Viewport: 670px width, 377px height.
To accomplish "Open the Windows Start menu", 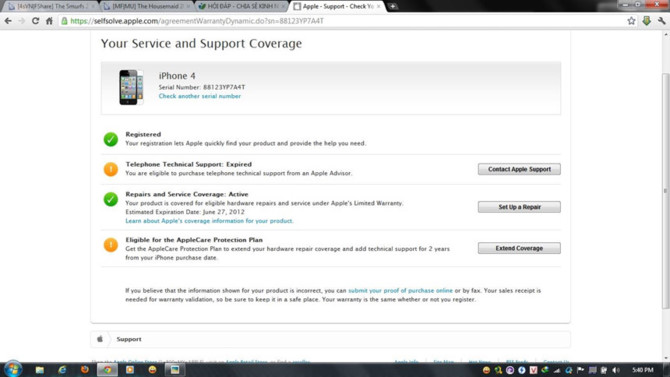I will [x=13, y=369].
